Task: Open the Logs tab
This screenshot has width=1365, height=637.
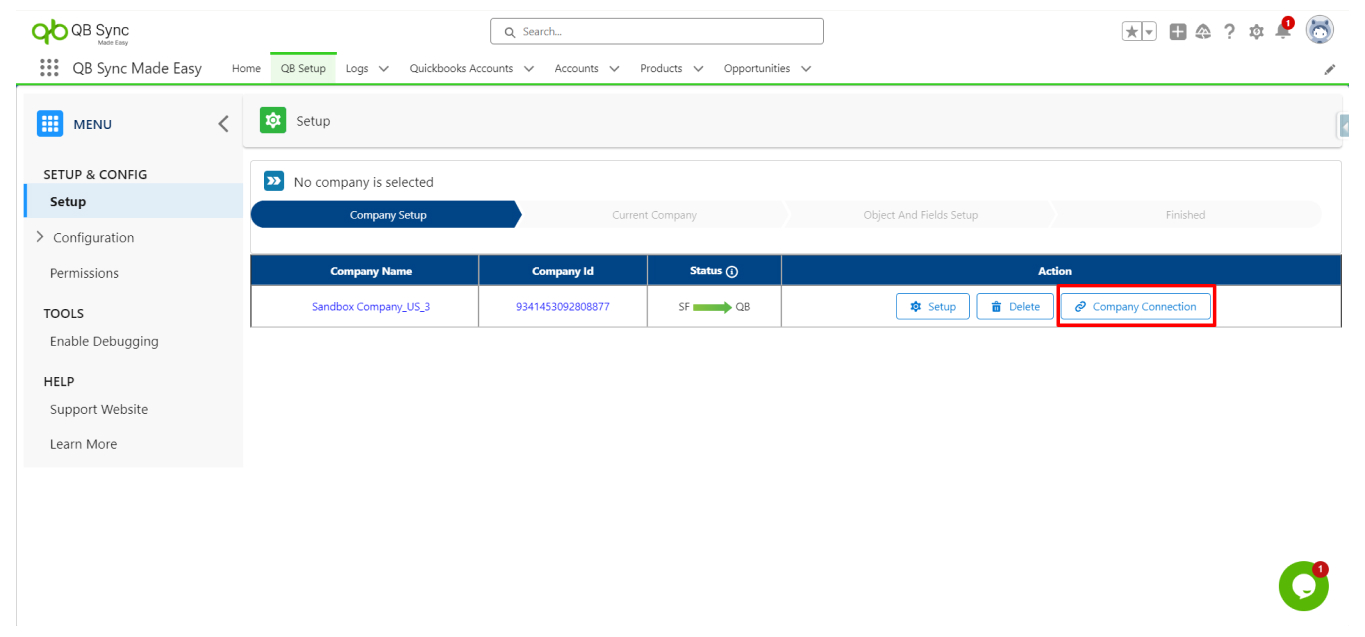Action: pos(357,69)
